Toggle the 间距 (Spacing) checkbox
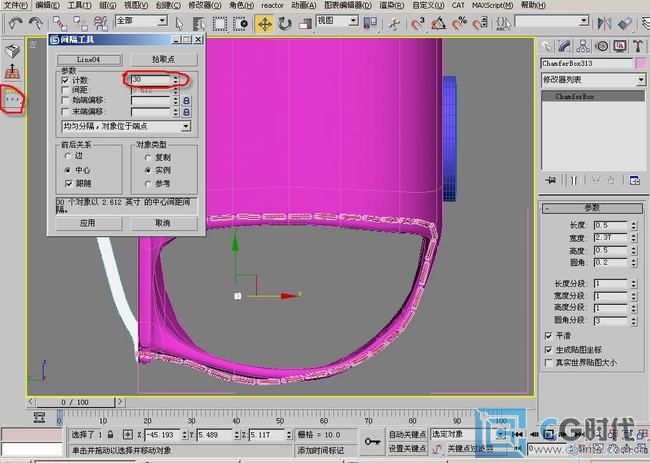This screenshot has width=650, height=463. [65, 90]
